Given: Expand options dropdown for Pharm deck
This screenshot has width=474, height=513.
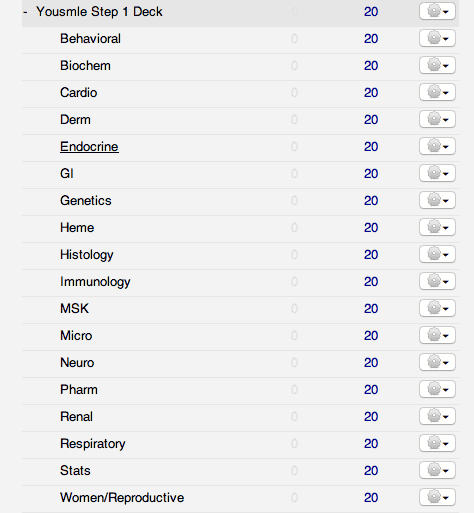Looking at the screenshot, I should 437,390.
